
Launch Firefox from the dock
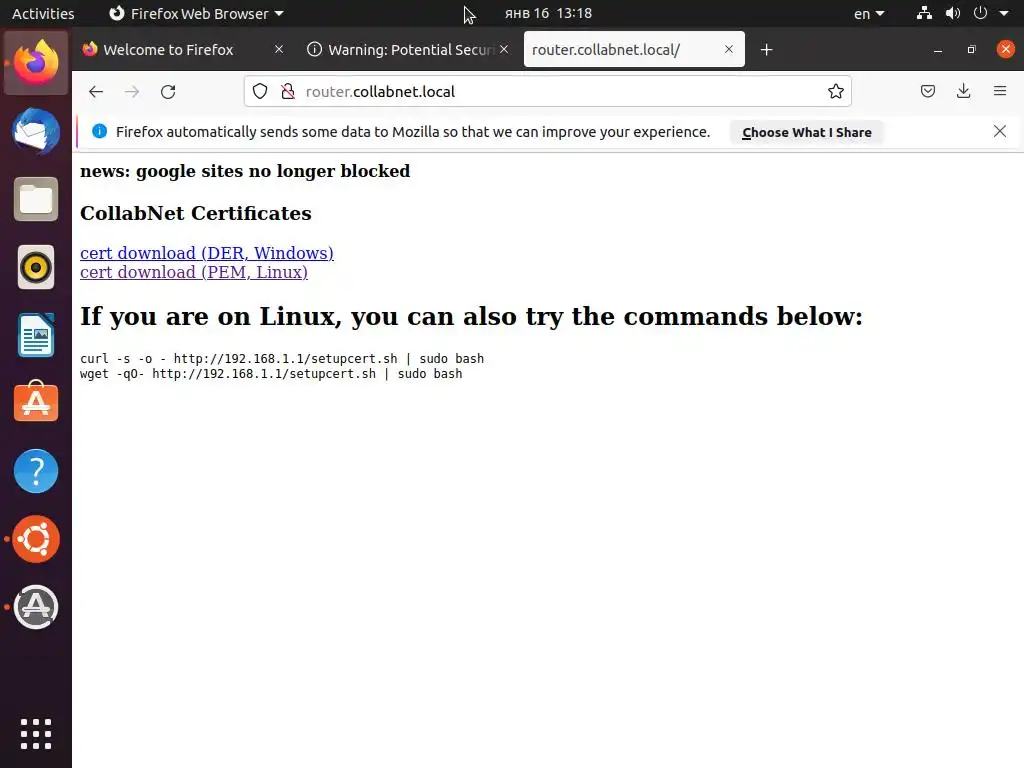click(x=36, y=63)
